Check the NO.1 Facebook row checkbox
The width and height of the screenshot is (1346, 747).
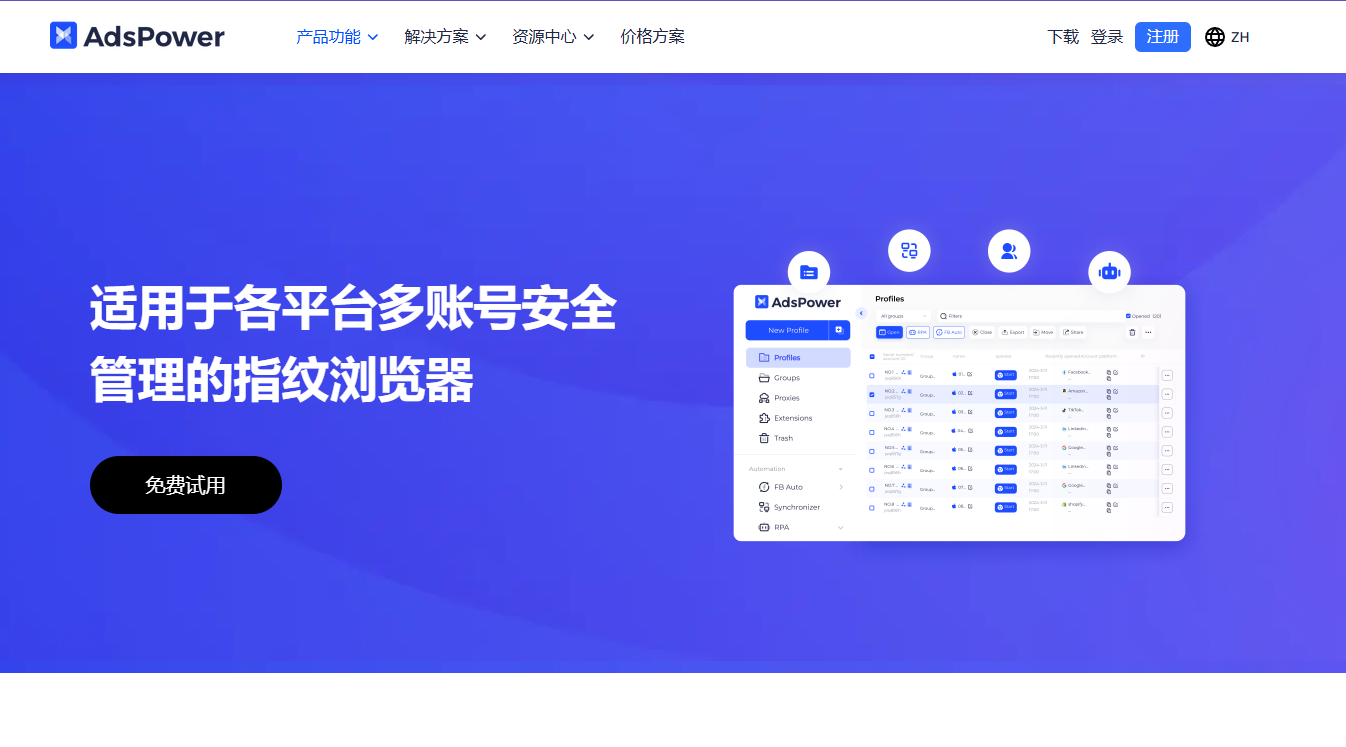[872, 375]
